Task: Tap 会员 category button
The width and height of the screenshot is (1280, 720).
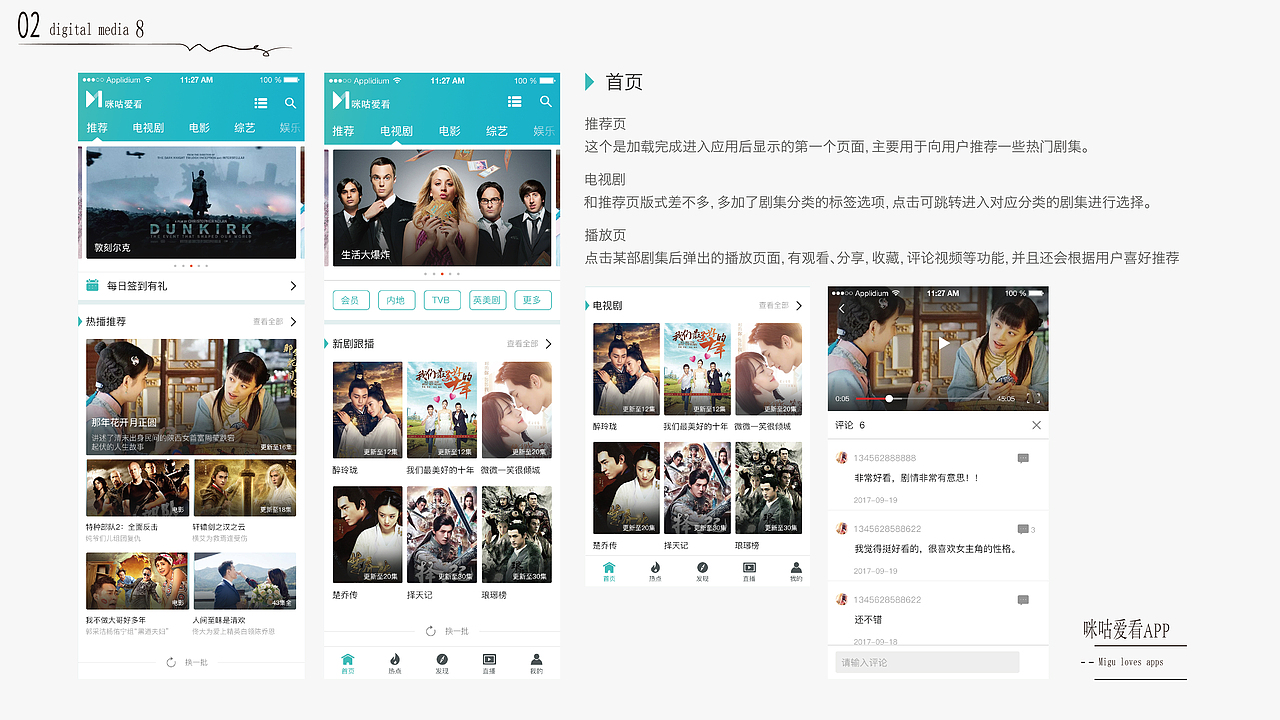Action: [x=350, y=300]
